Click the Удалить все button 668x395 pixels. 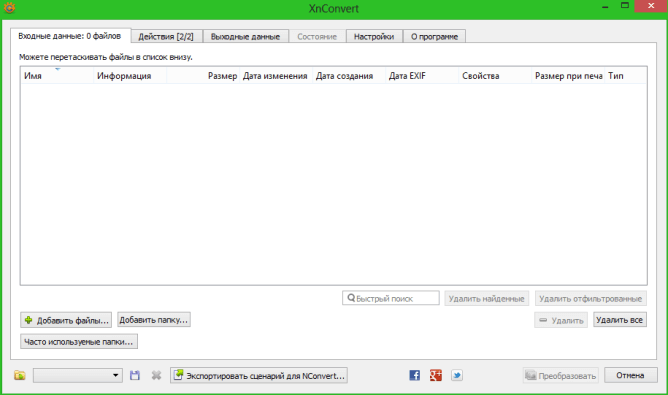pos(620,320)
